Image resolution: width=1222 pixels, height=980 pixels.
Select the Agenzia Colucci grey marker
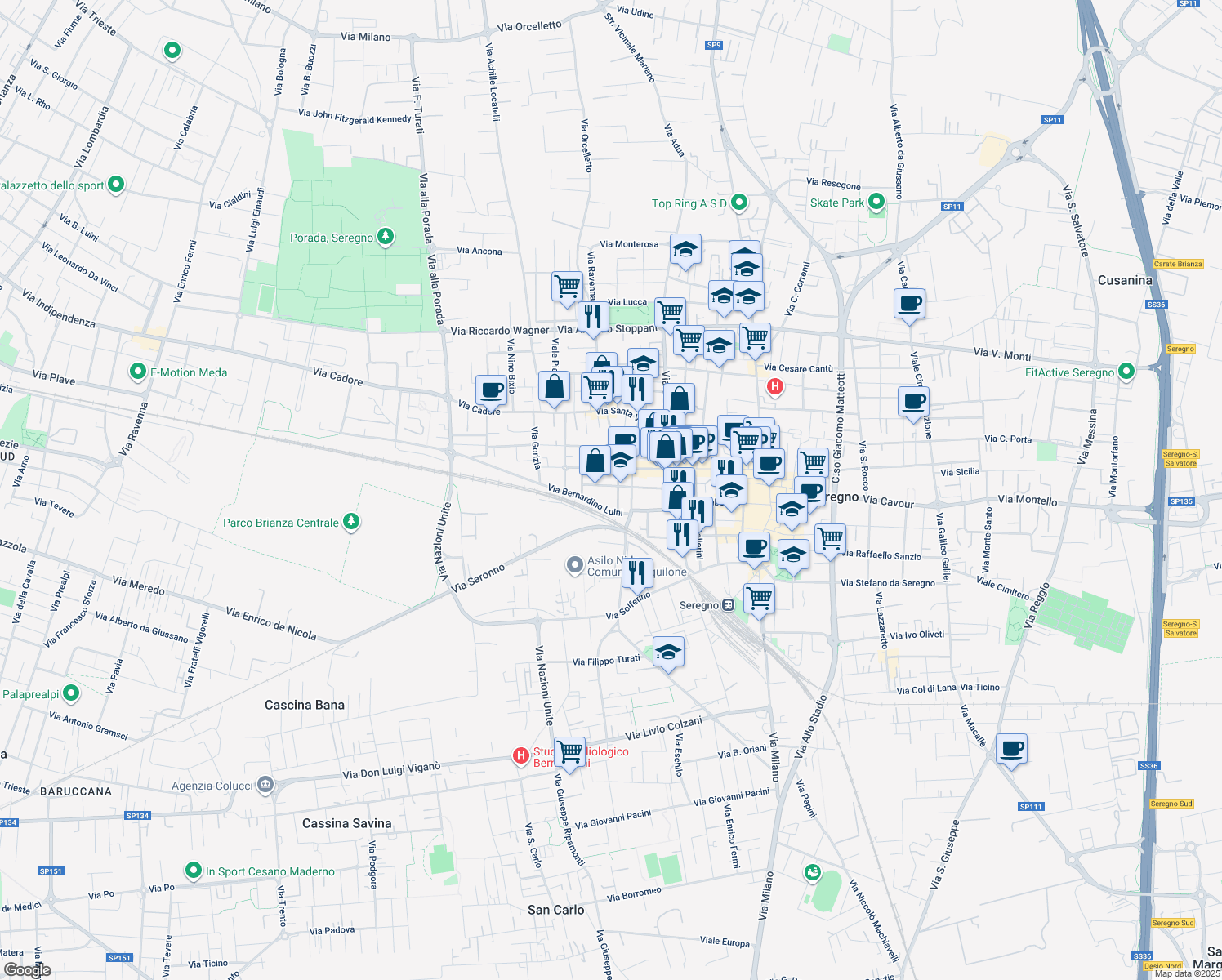(x=265, y=786)
